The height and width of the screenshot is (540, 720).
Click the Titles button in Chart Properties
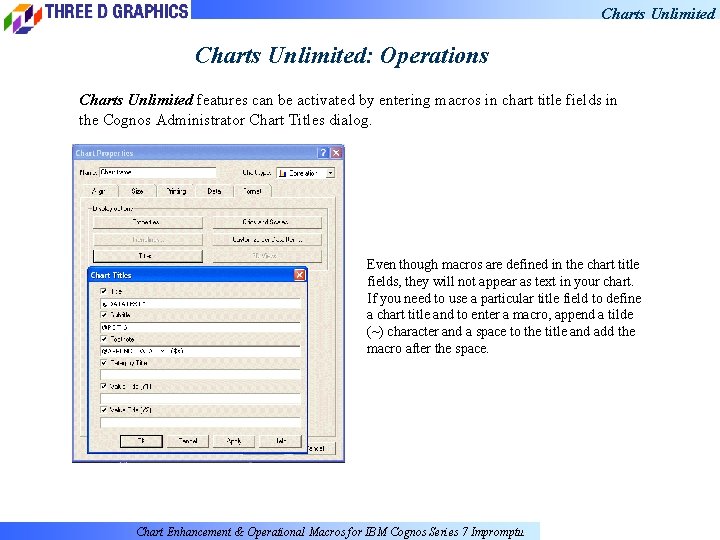[x=147, y=256]
